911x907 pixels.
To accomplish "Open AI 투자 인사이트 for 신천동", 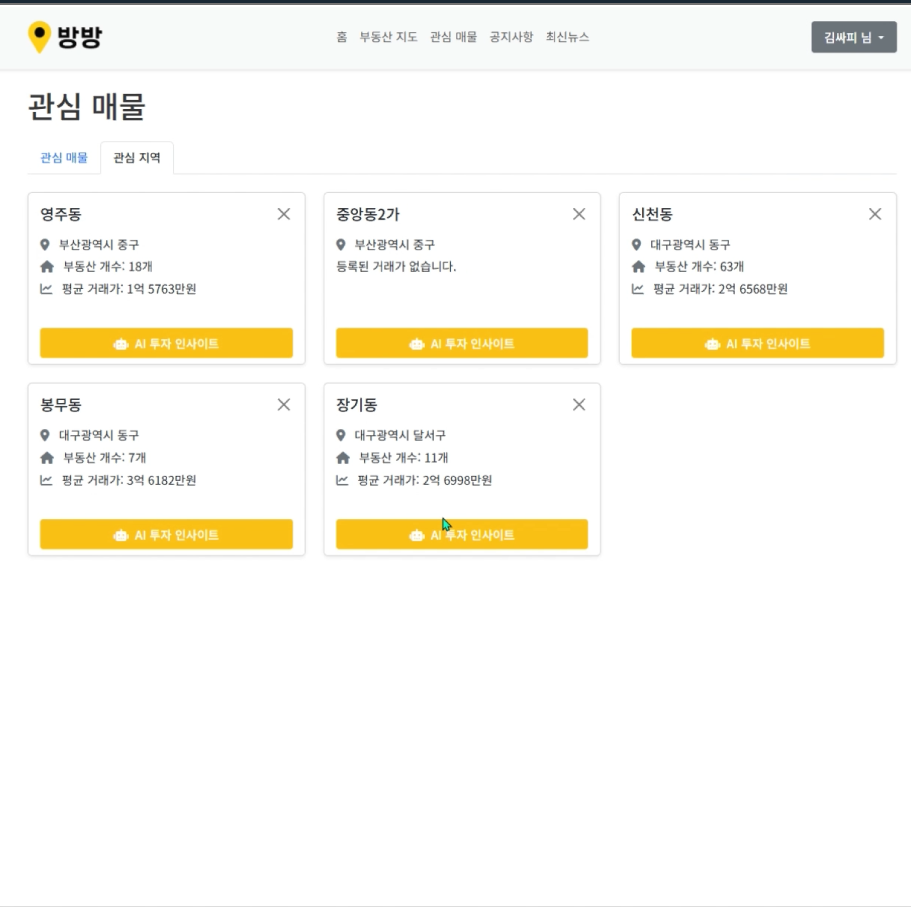I will [758, 343].
